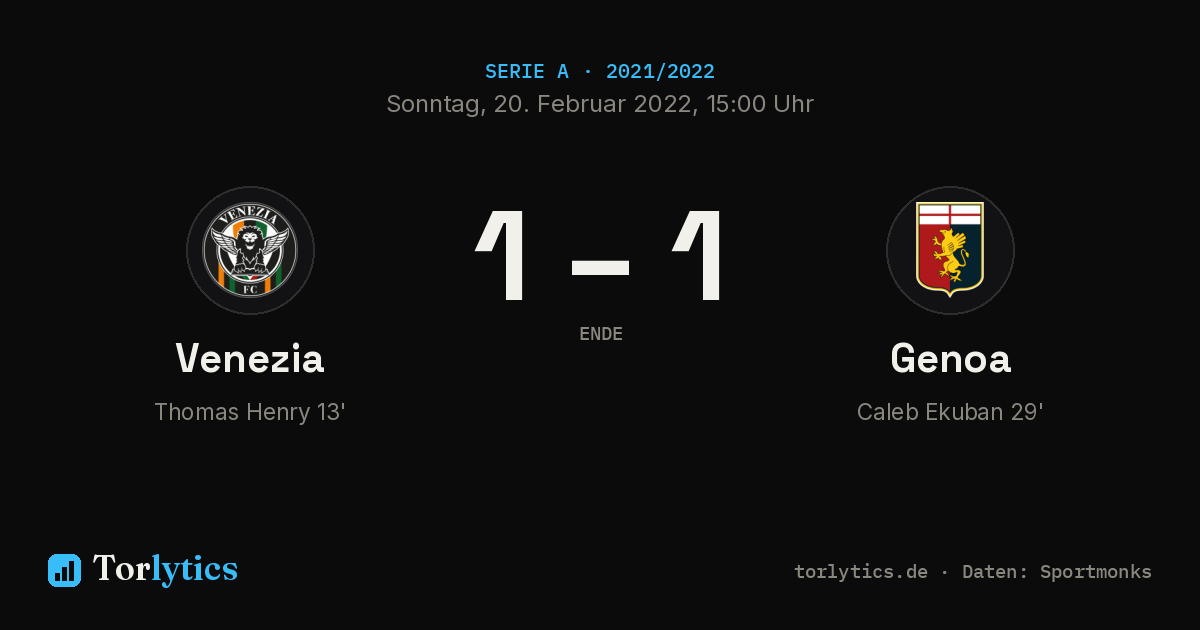Open the torlytics.de website text
This screenshot has width=1200, height=630.
861,572
